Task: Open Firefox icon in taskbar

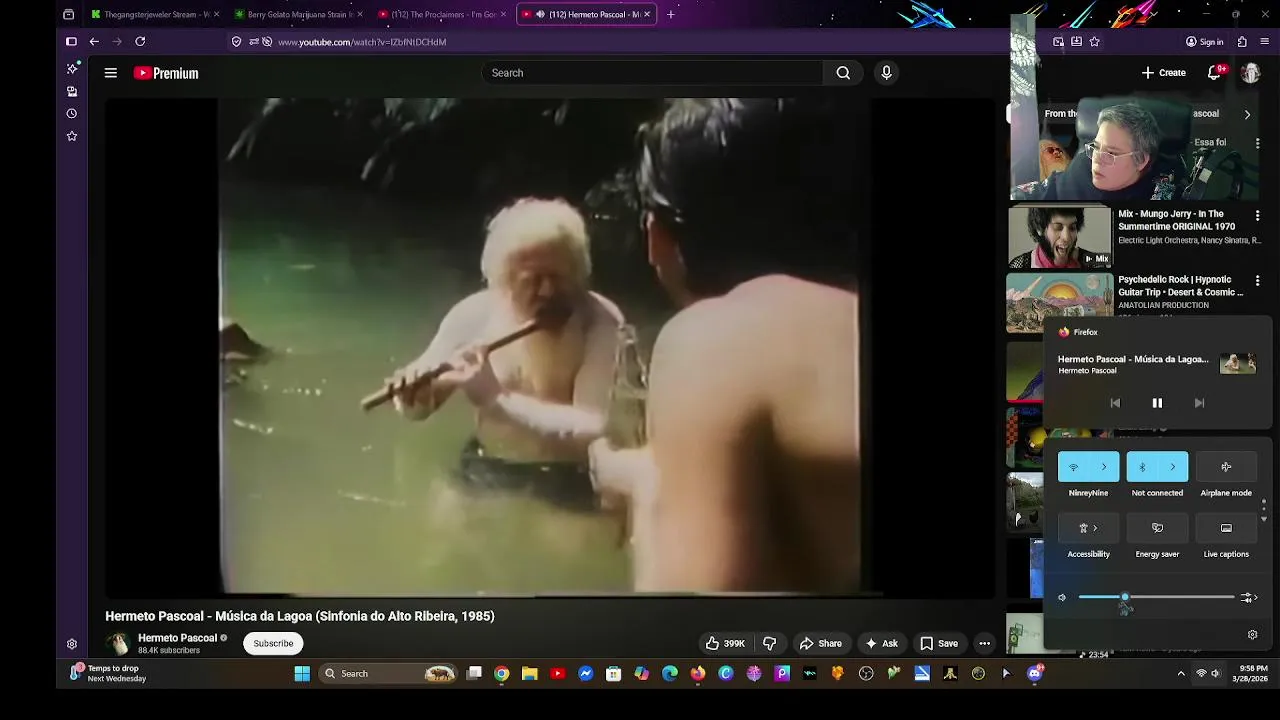Action: tap(698, 674)
